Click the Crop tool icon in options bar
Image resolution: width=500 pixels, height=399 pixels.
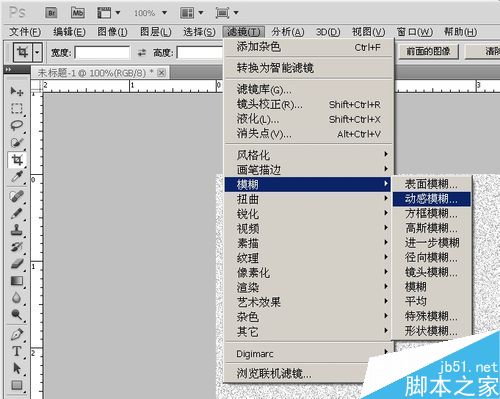(x=23, y=52)
